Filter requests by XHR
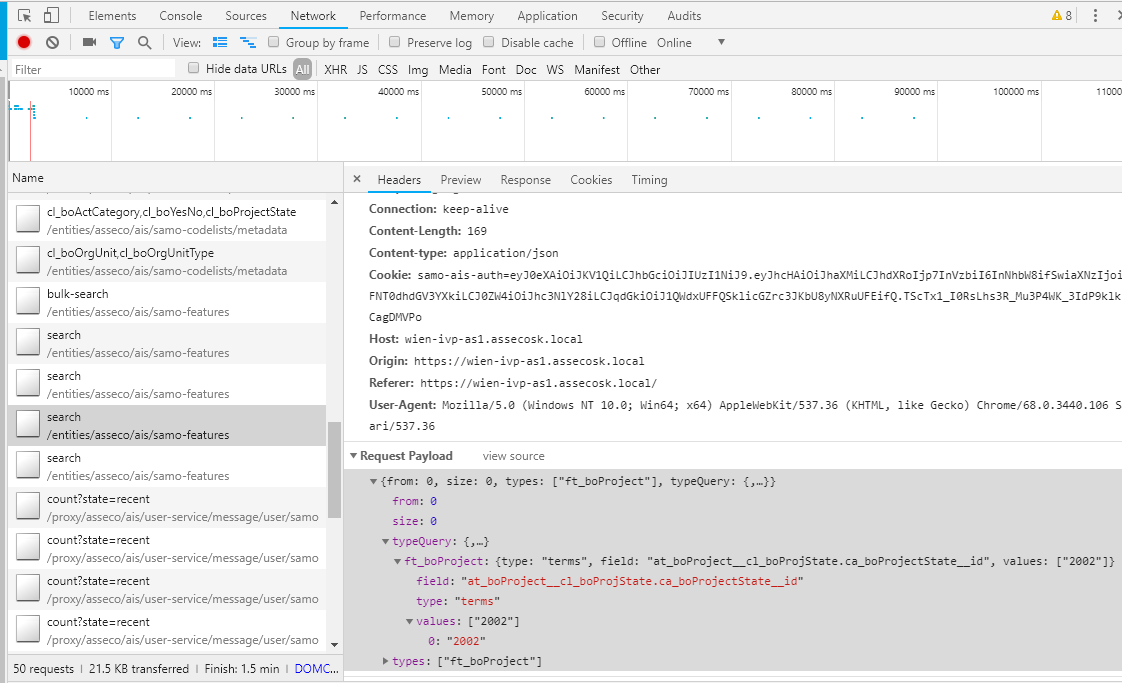Image resolution: width=1122 pixels, height=683 pixels. (336, 69)
